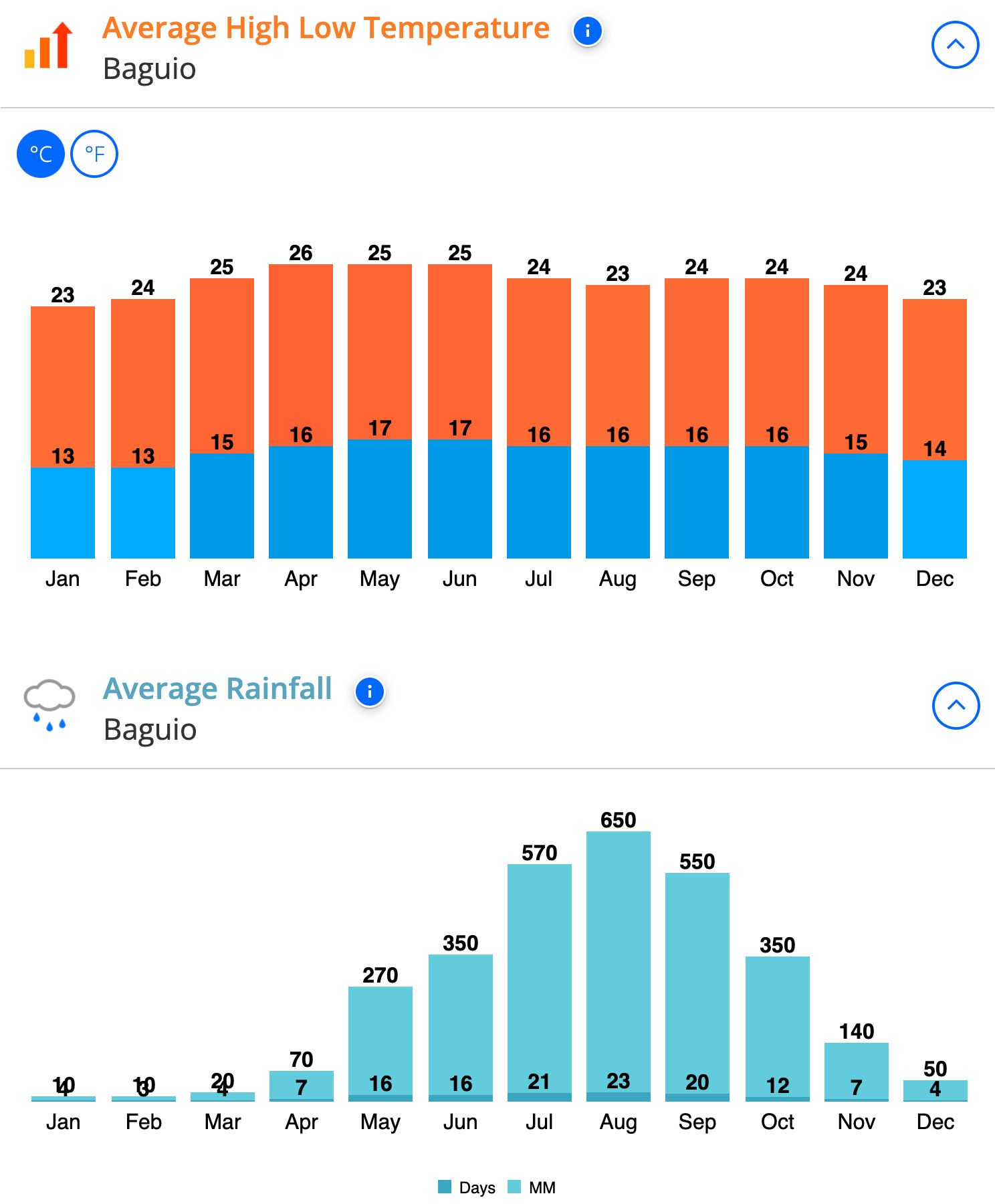Viewport: 995px width, 1204px height.
Task: Click the orange bar chart temperature icon
Action: point(49,45)
